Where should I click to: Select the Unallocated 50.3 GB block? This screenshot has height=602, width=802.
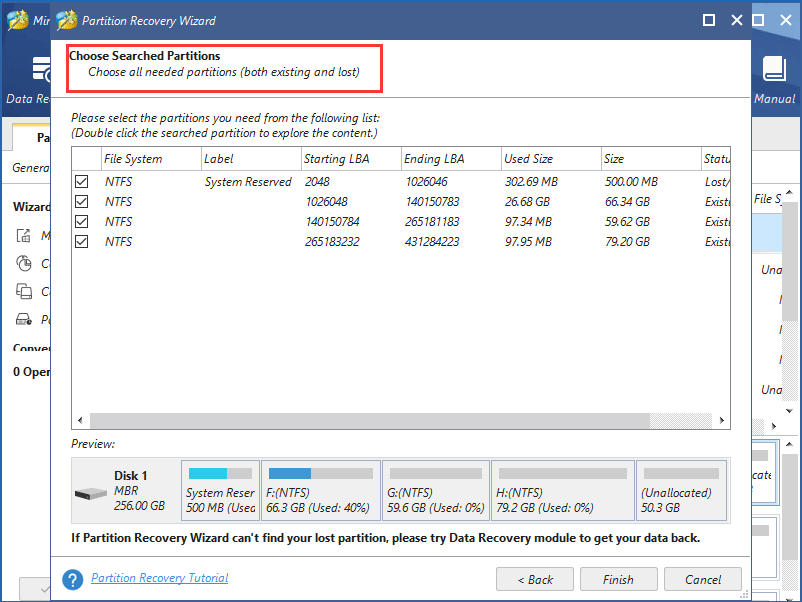pyautogui.click(x=681, y=490)
